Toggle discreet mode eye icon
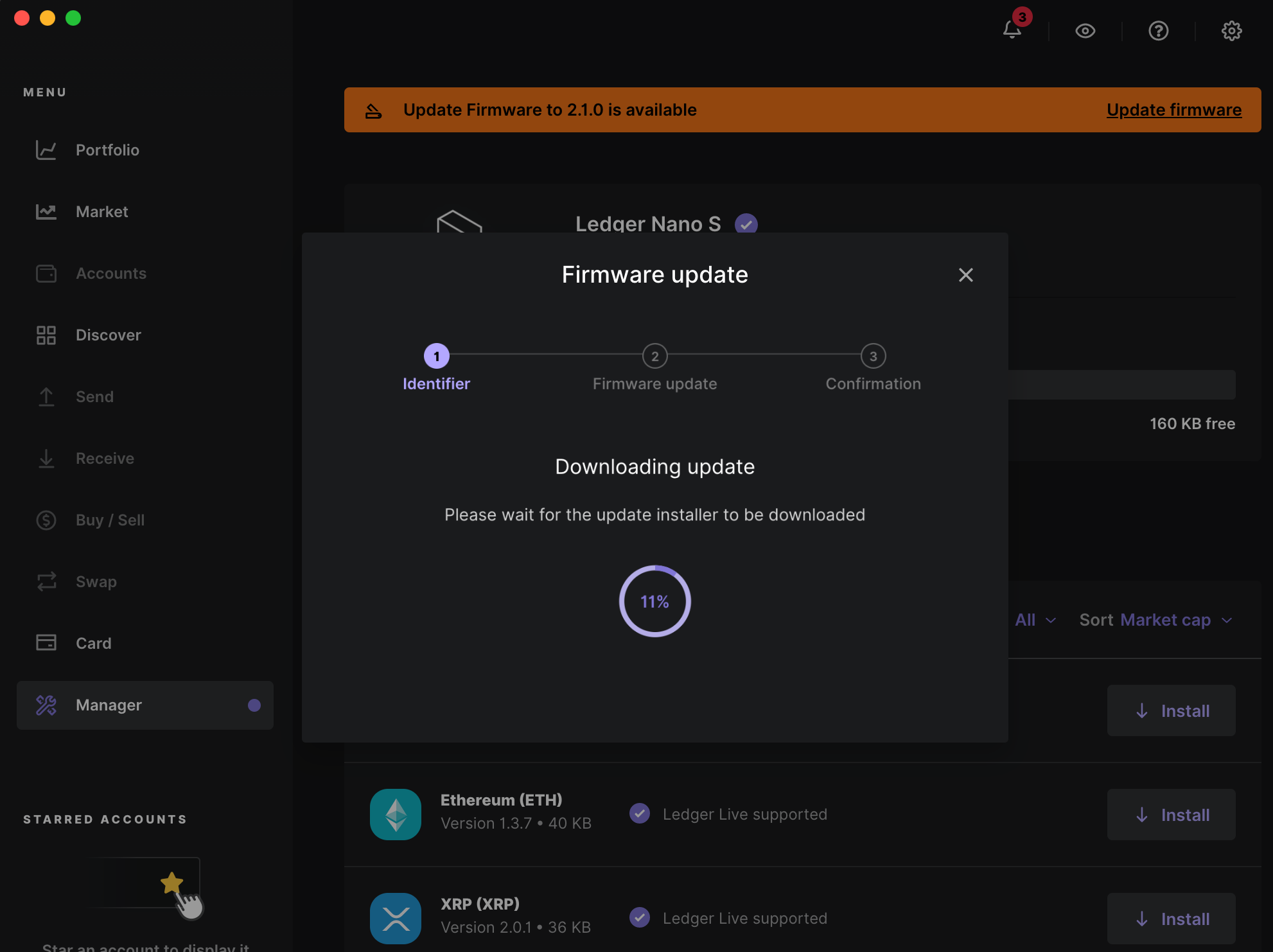1273x952 pixels. pos(1085,30)
